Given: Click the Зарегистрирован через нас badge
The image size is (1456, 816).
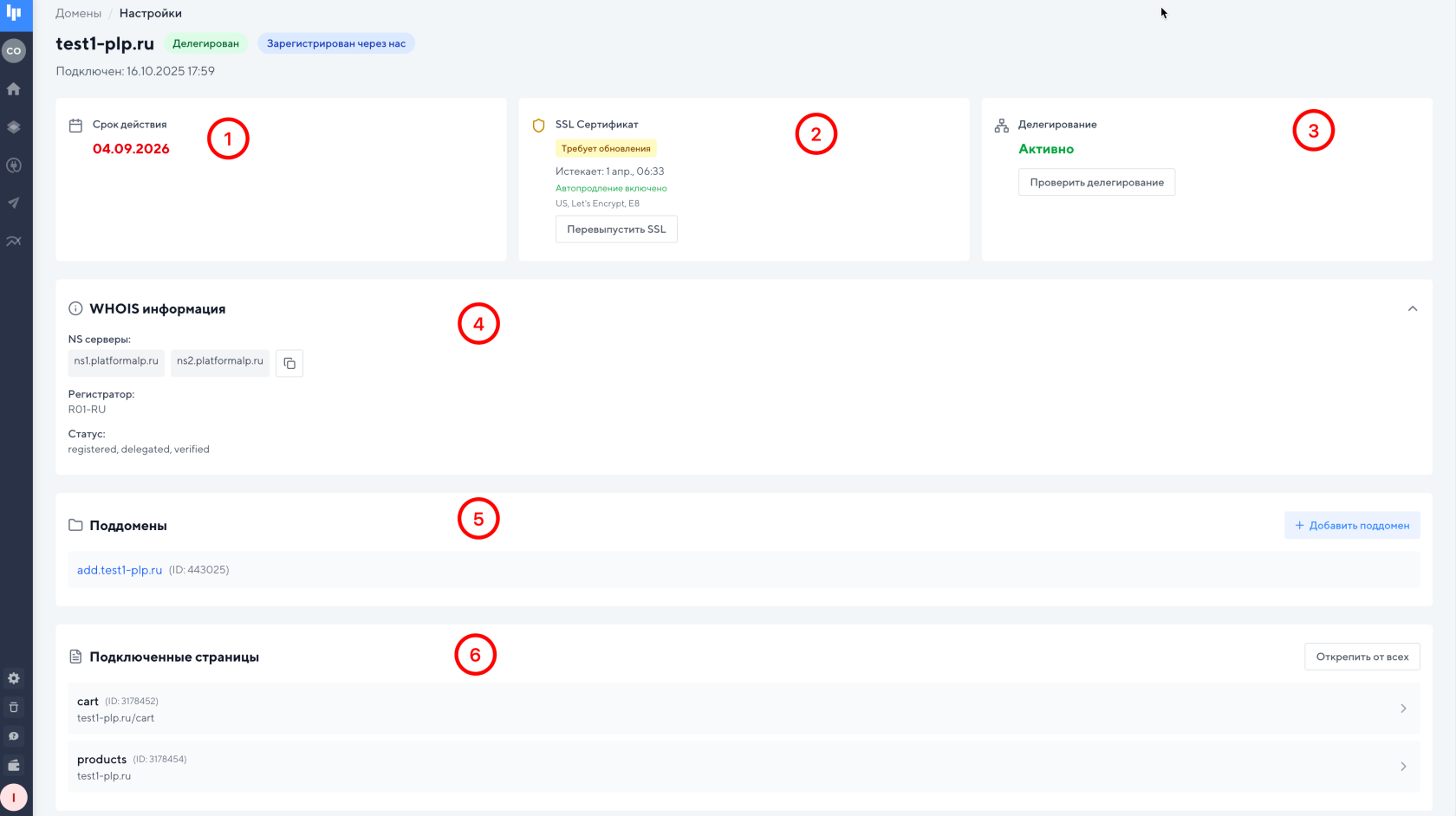Looking at the screenshot, I should click(336, 43).
